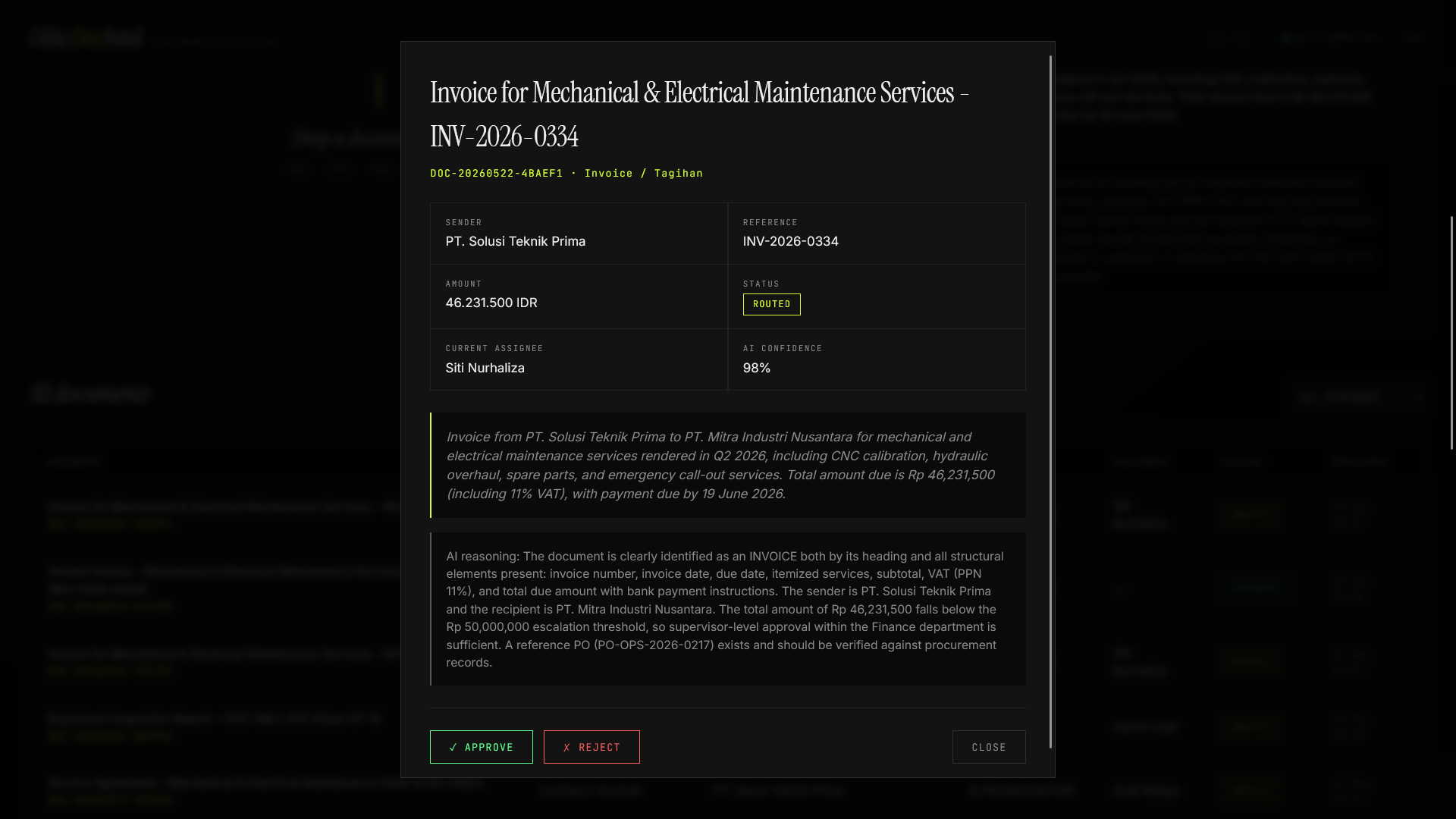Select sender value PT. Solusi Teknik Prima
1456x819 pixels.
coord(516,241)
